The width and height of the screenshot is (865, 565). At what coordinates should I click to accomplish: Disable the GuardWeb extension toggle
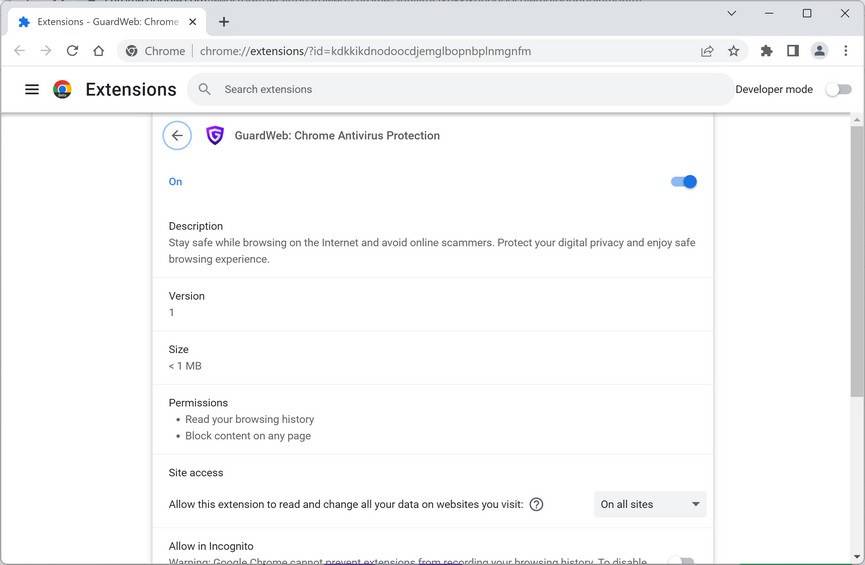pos(684,182)
